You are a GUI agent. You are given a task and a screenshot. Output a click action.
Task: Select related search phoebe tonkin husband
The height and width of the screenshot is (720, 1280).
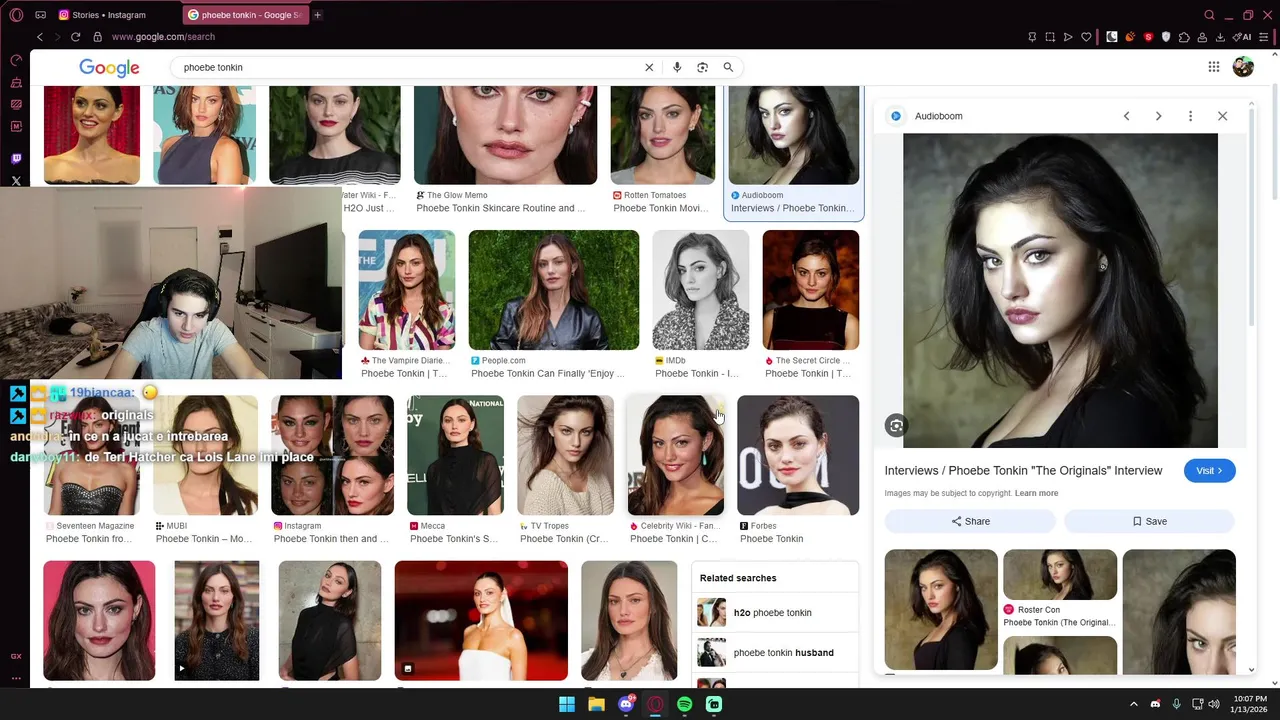point(774,652)
